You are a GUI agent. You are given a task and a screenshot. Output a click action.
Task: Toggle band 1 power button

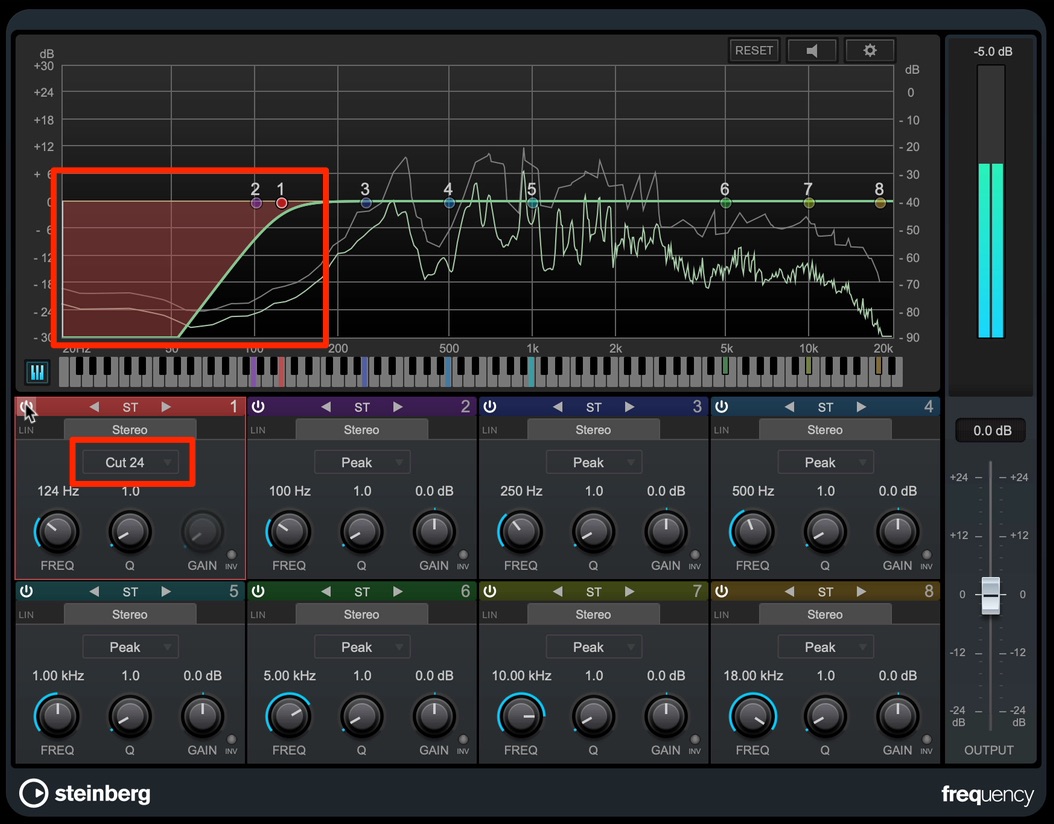(x=26, y=407)
